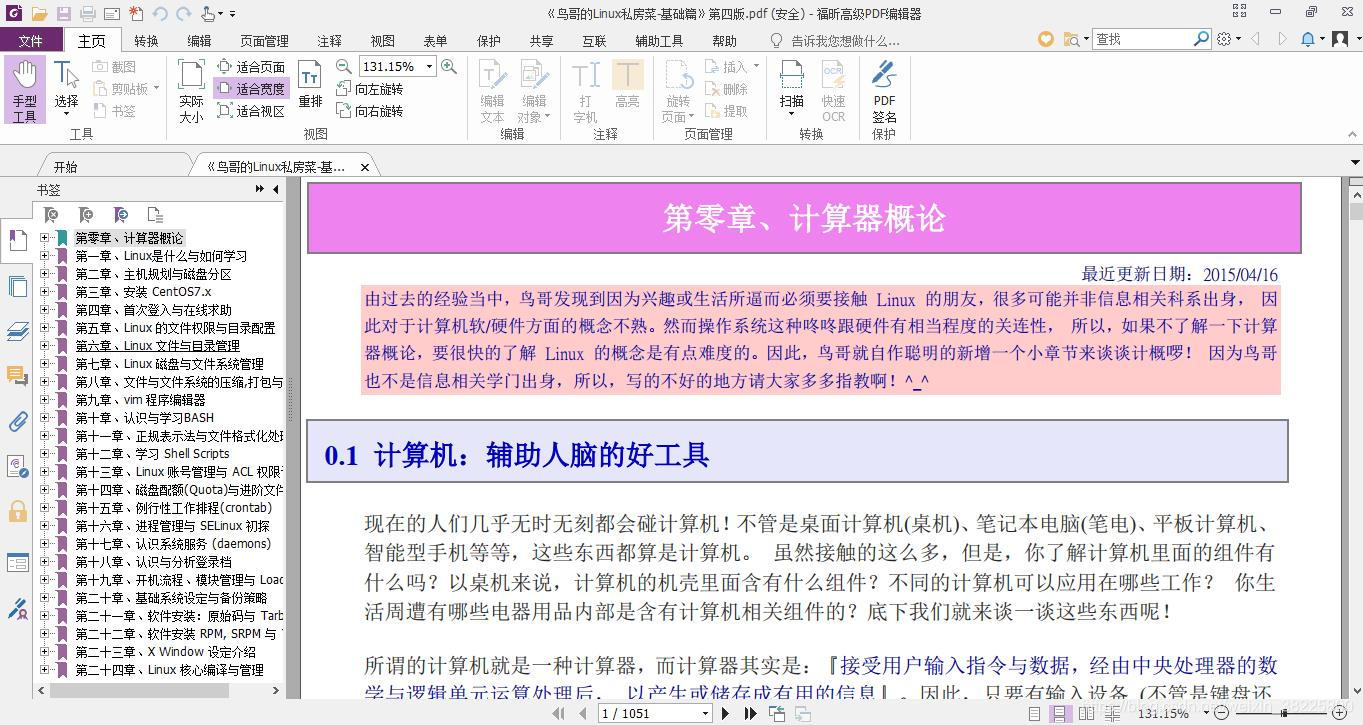
Task: Open the Attachments paperclip icon in sidebar
Action: (x=17, y=421)
